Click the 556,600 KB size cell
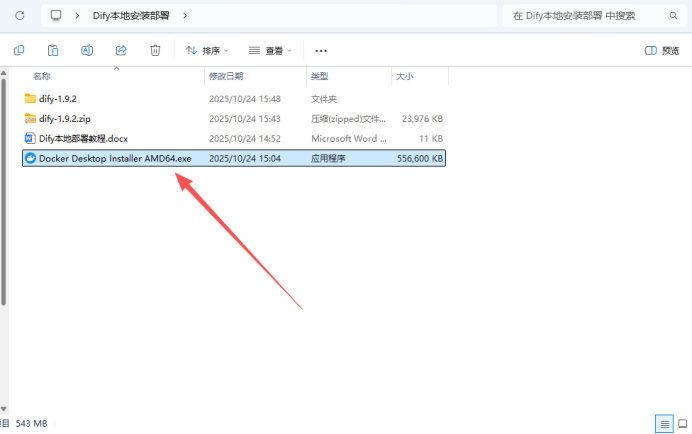The width and height of the screenshot is (692, 434). [x=420, y=159]
